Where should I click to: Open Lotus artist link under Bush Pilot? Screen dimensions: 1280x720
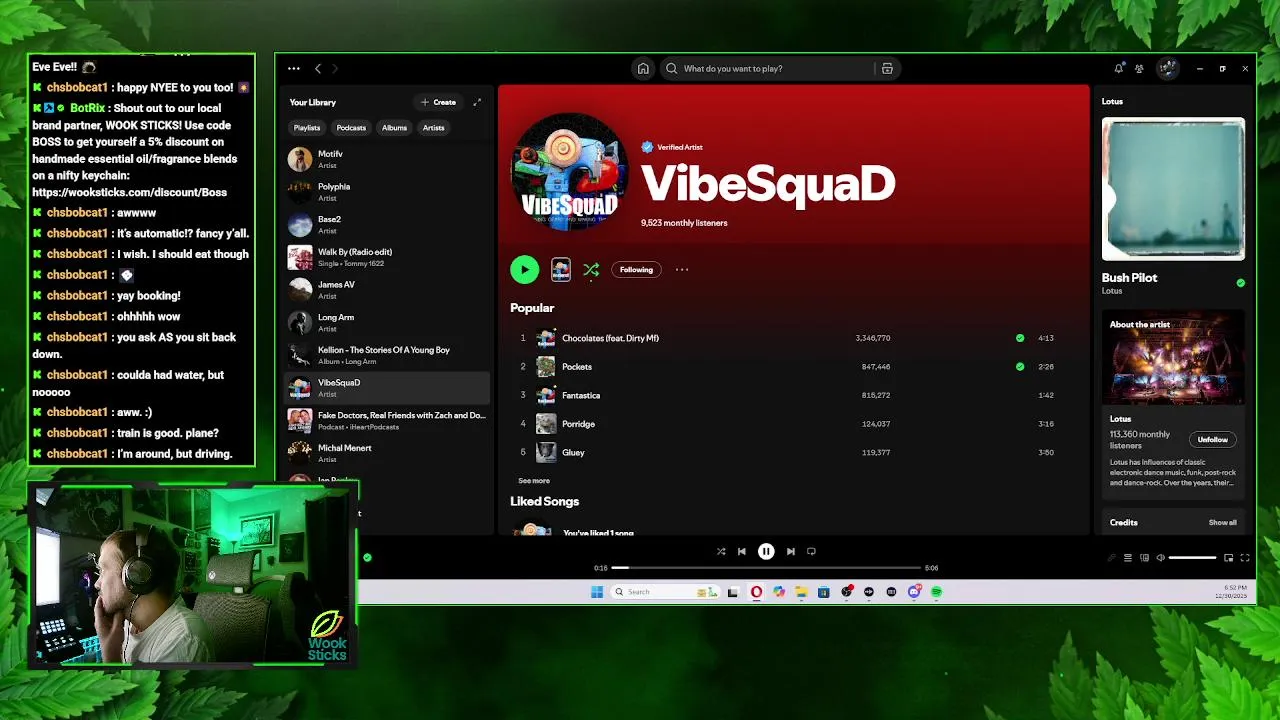click(1112, 291)
